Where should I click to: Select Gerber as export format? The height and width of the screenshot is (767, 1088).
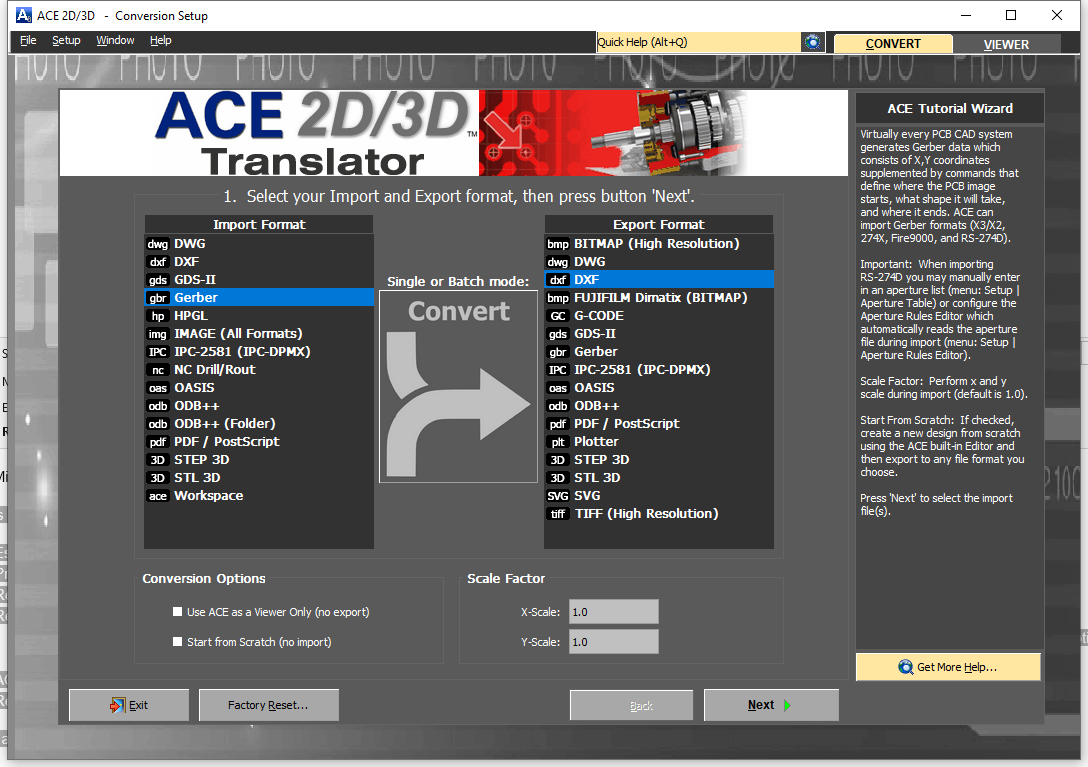658,352
